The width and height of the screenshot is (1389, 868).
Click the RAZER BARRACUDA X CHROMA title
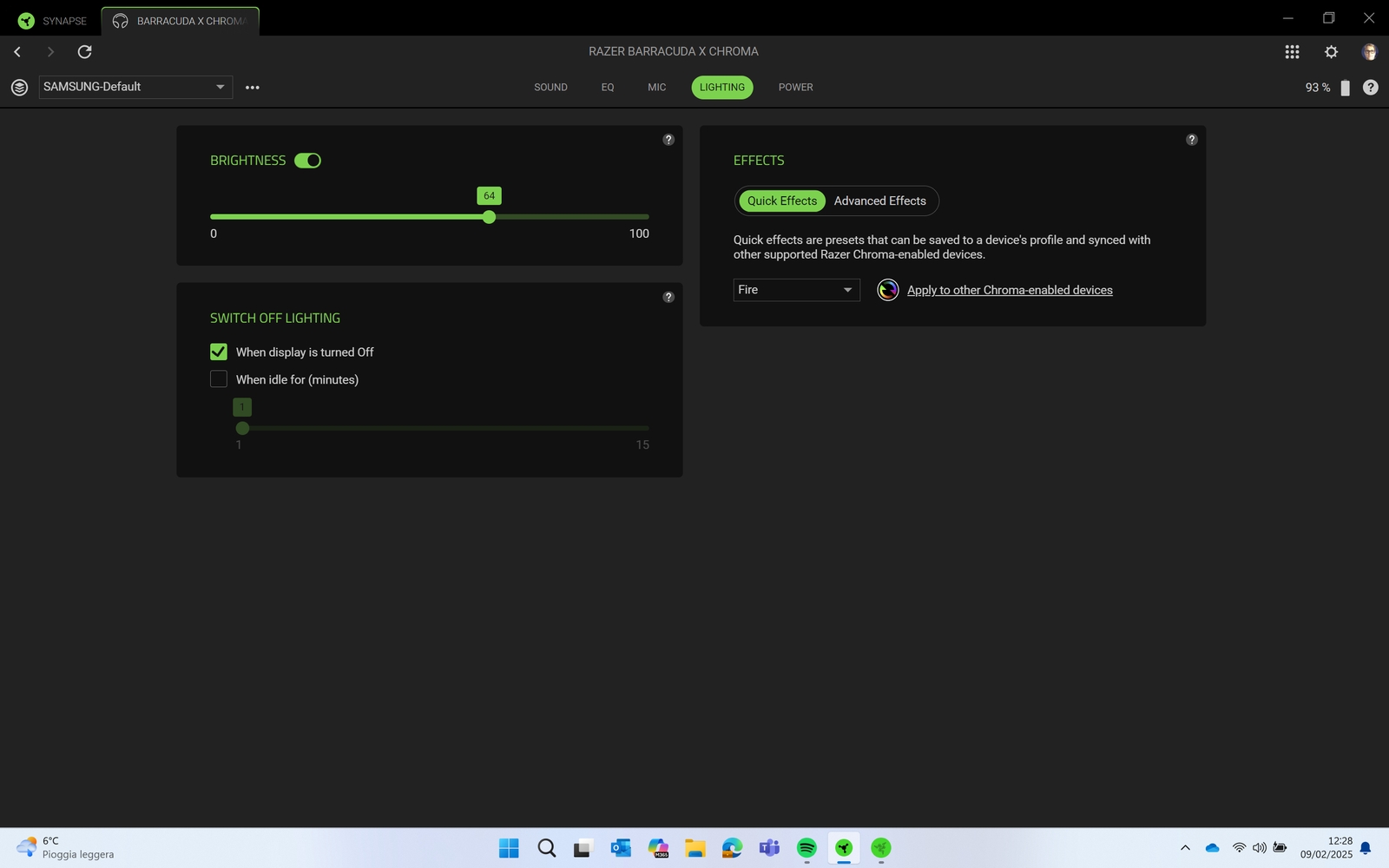tap(674, 52)
